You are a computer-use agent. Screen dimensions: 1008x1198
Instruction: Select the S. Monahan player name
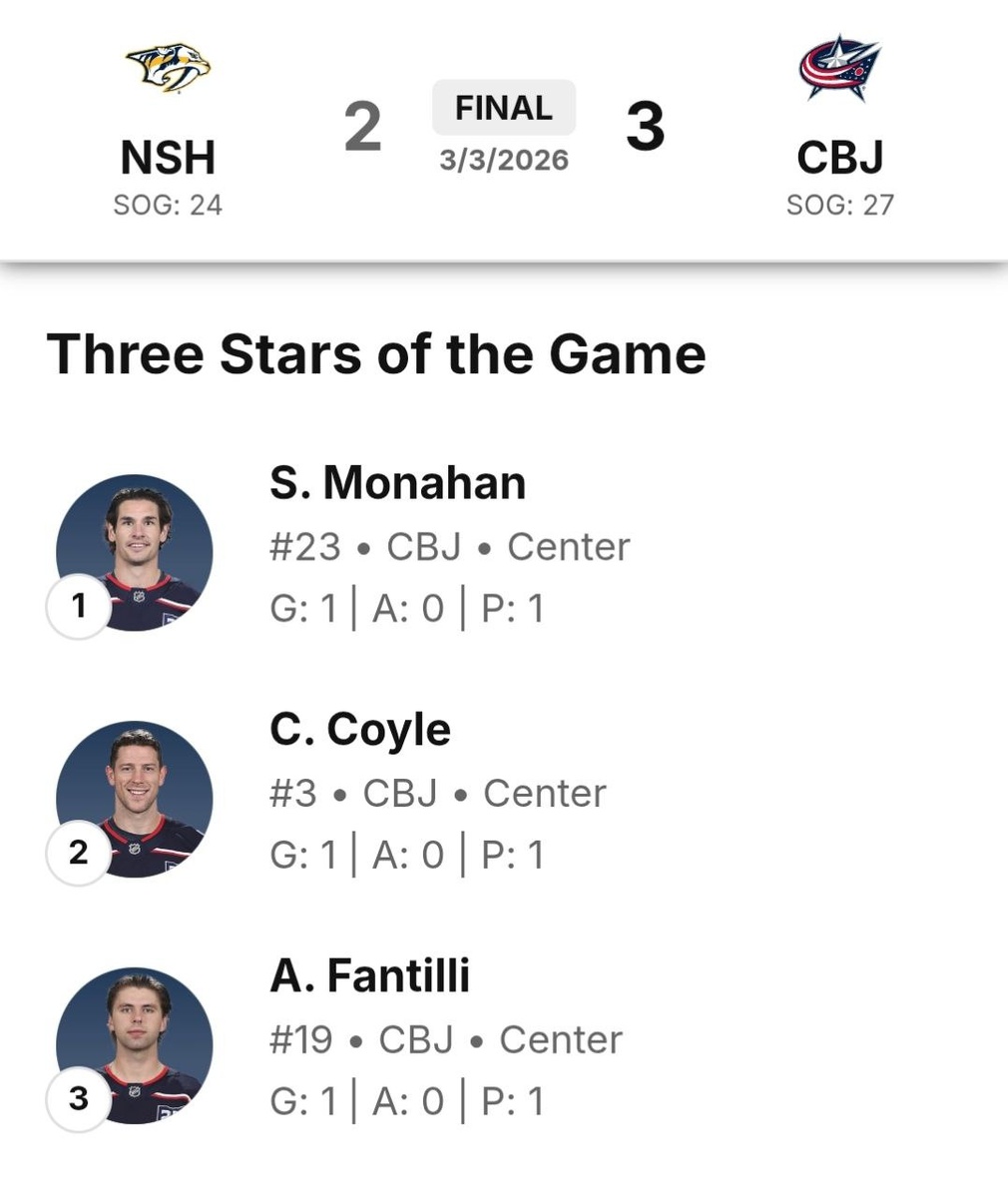(397, 483)
